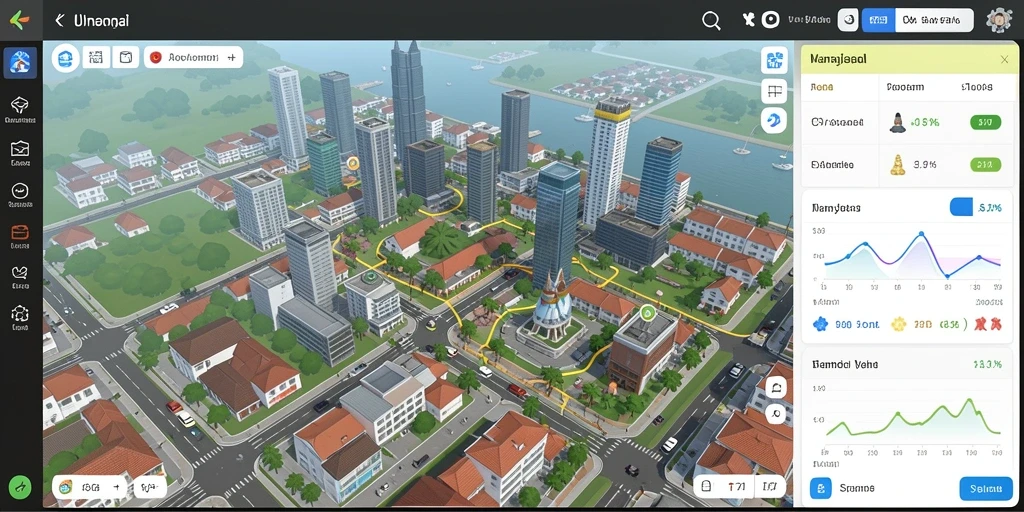1024x512 pixels.
Task: Click the plus in the bottom-left map pill
Action: coord(116,487)
